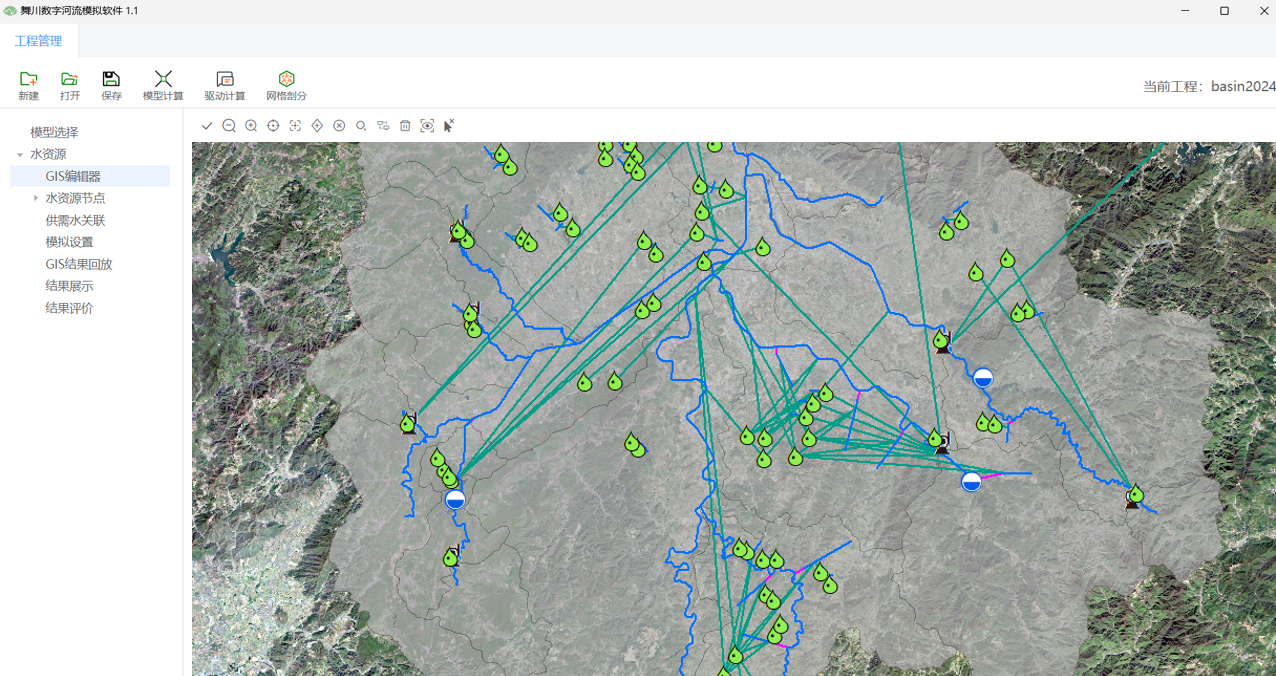Minimize the application window
Screen dimensions: 1276x676
pos(1186,11)
